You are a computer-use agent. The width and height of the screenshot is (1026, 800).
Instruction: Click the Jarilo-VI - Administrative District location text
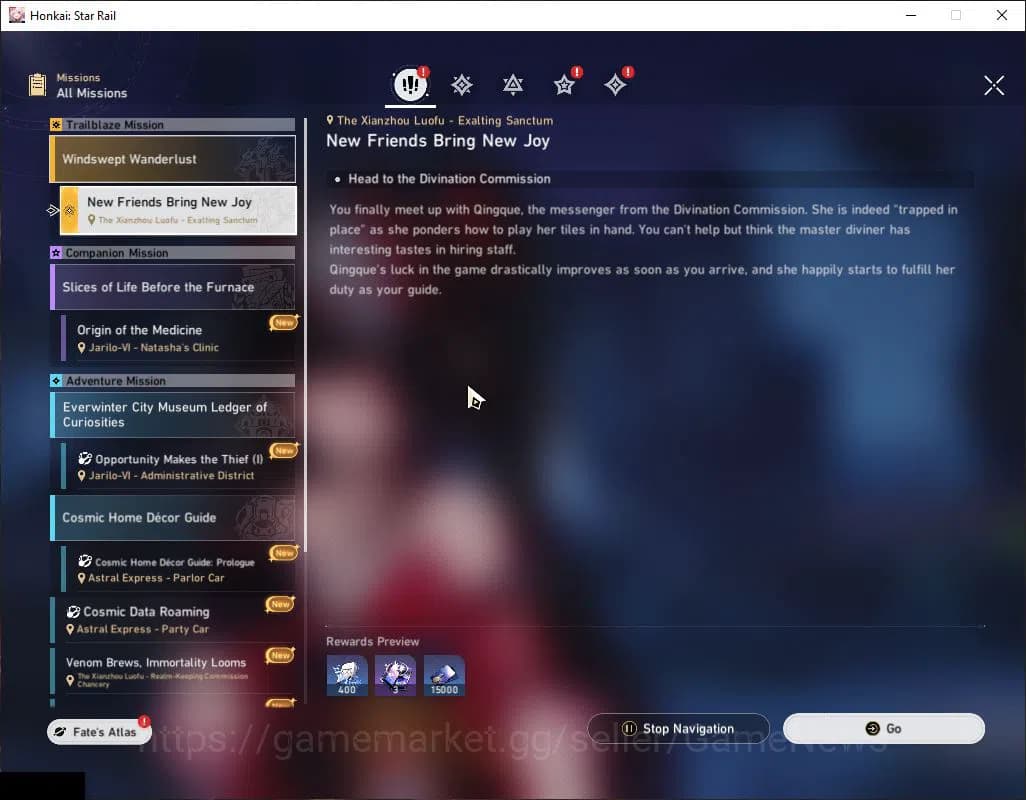(171, 476)
